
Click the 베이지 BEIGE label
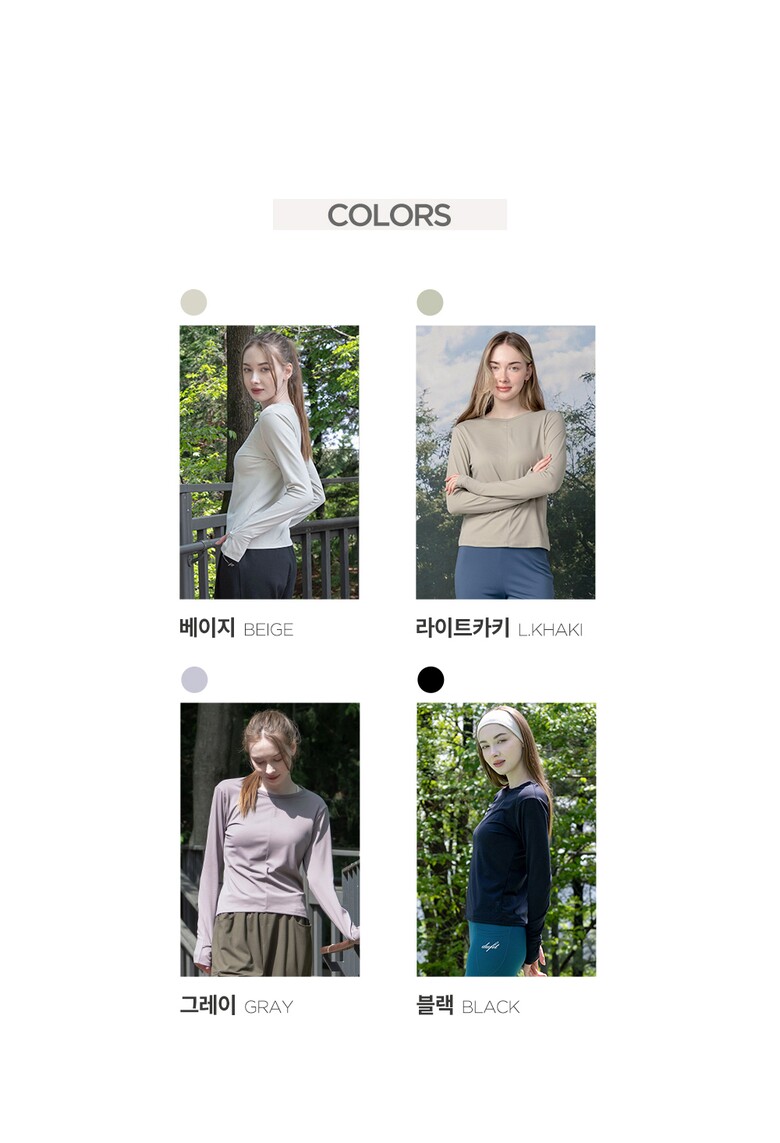pos(236,628)
